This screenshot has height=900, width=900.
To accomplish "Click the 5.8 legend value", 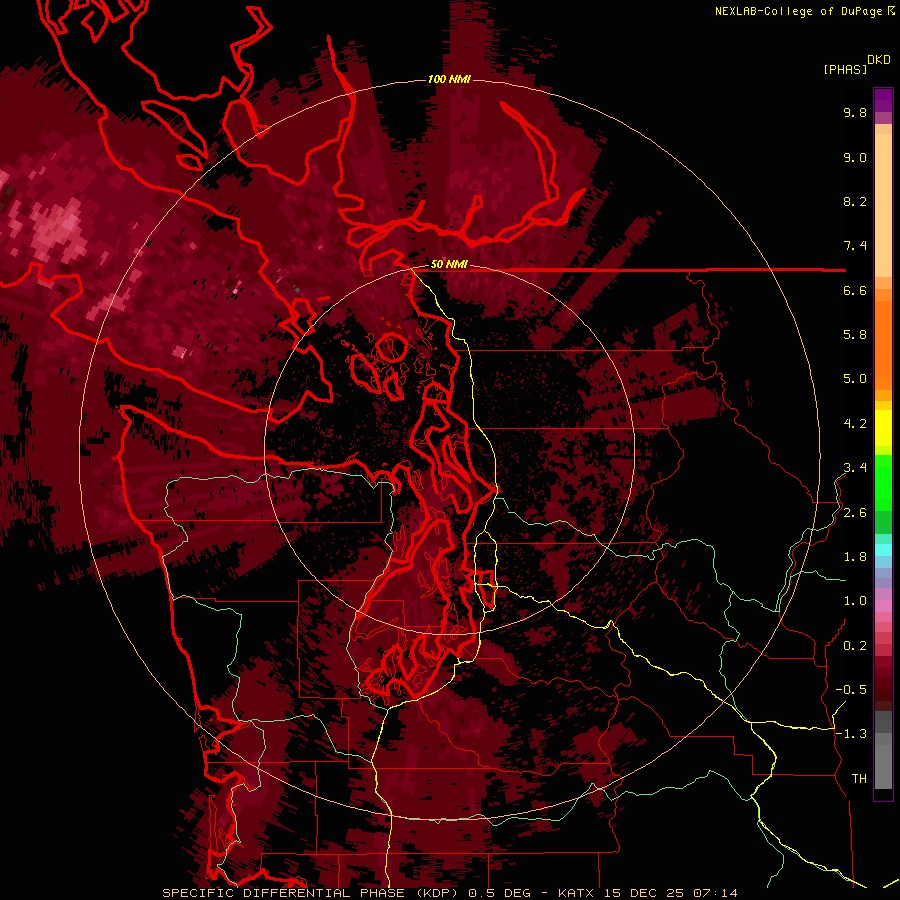I will 855,335.
